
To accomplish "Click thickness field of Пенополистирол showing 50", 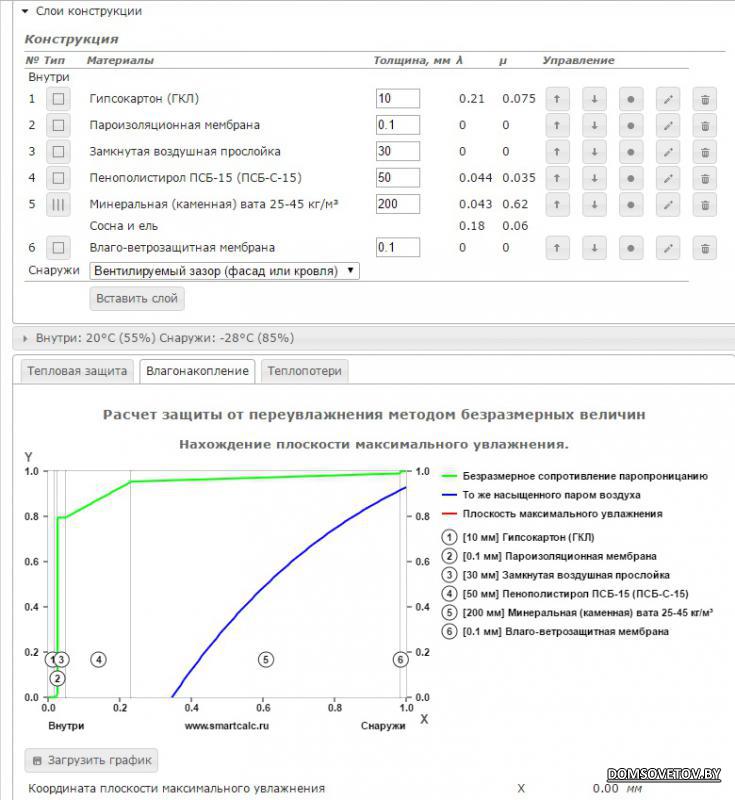I will tap(398, 178).
